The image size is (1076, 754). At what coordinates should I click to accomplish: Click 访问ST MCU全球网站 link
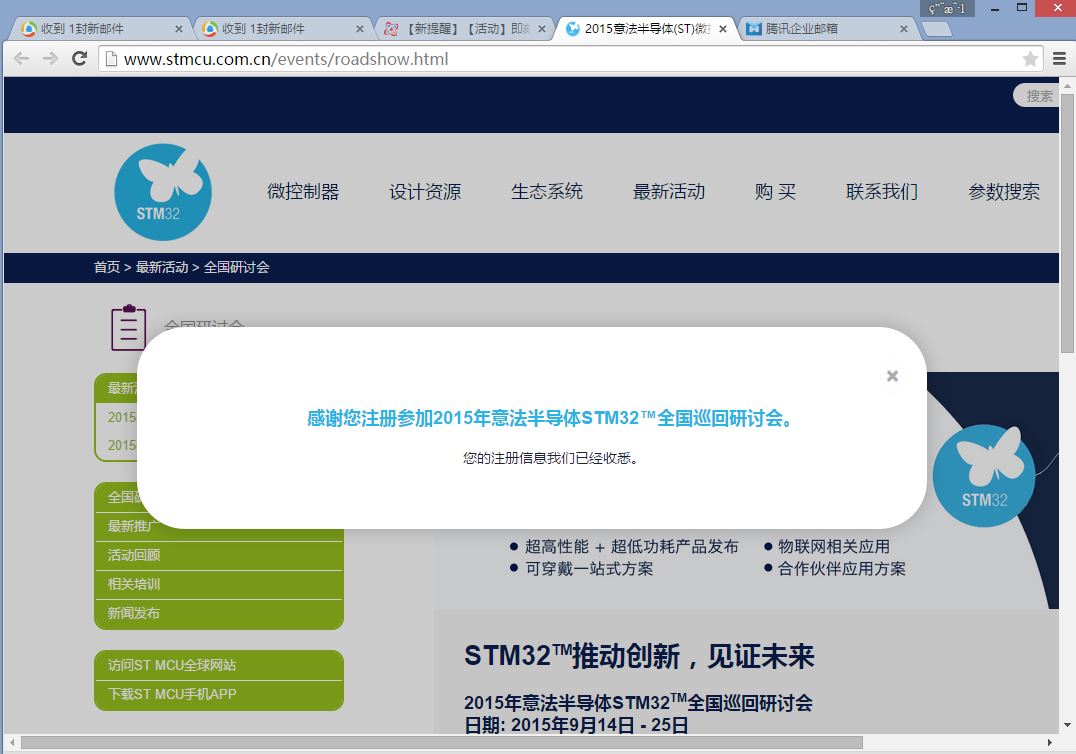pos(218,665)
